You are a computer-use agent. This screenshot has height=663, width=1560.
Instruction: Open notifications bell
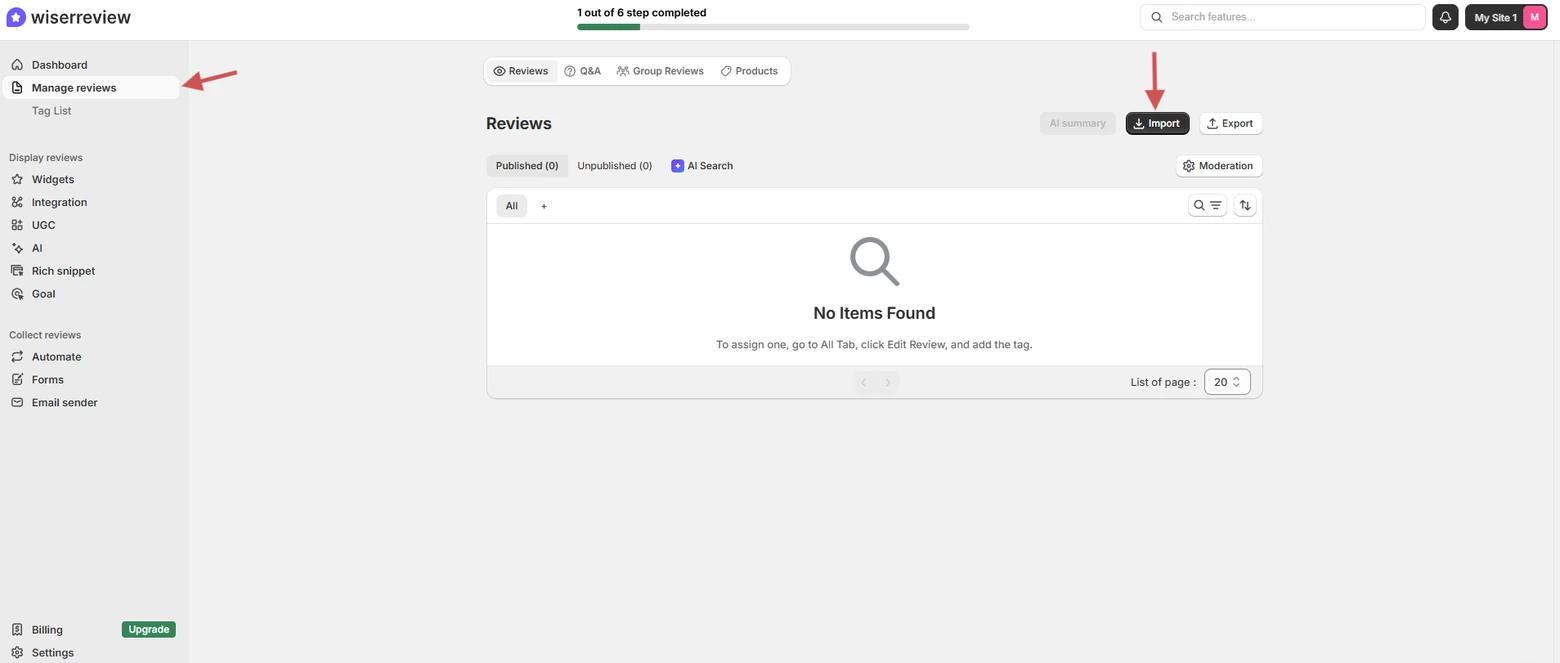click(x=1445, y=17)
